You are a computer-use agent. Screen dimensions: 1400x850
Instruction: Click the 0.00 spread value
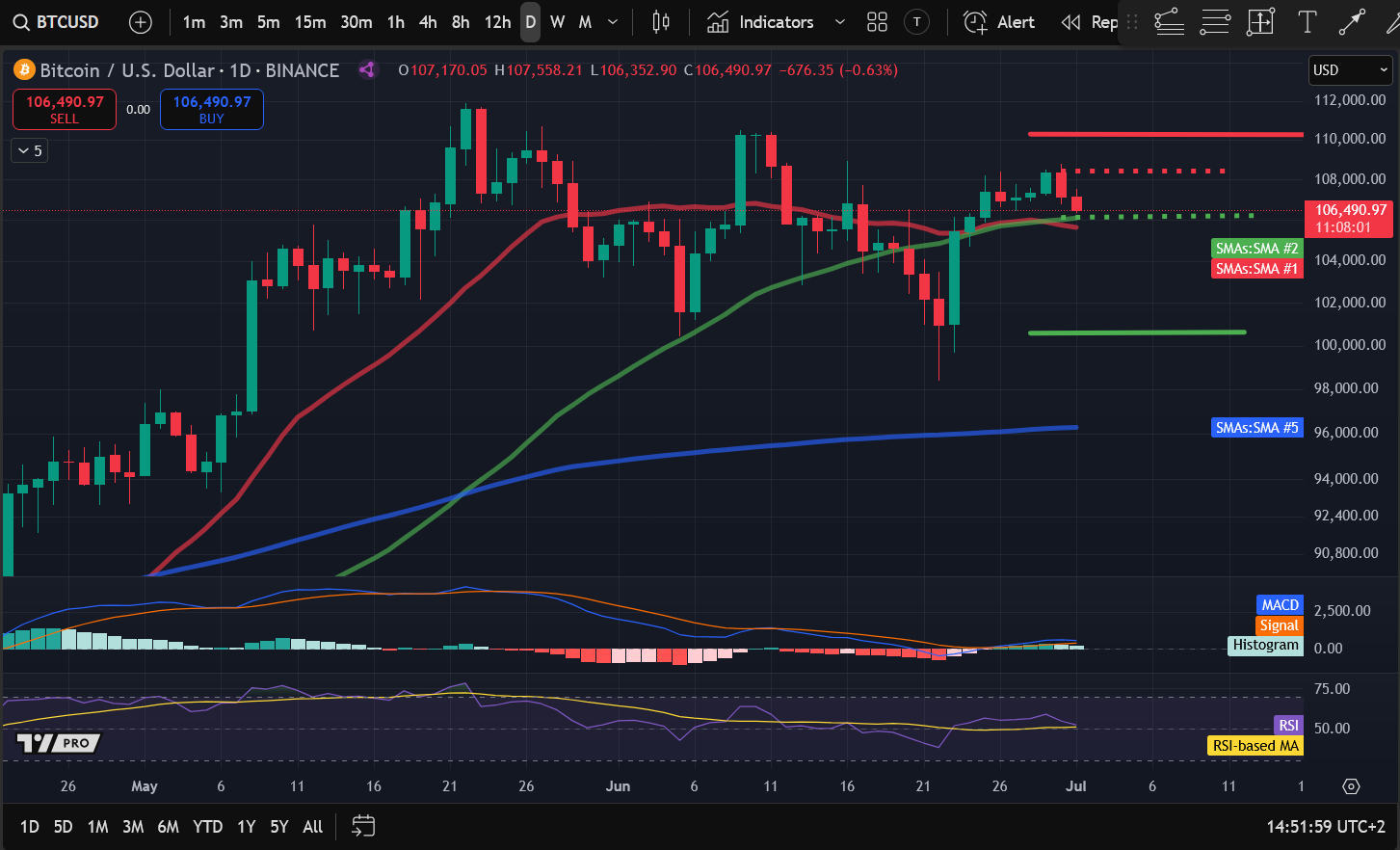pyautogui.click(x=139, y=109)
